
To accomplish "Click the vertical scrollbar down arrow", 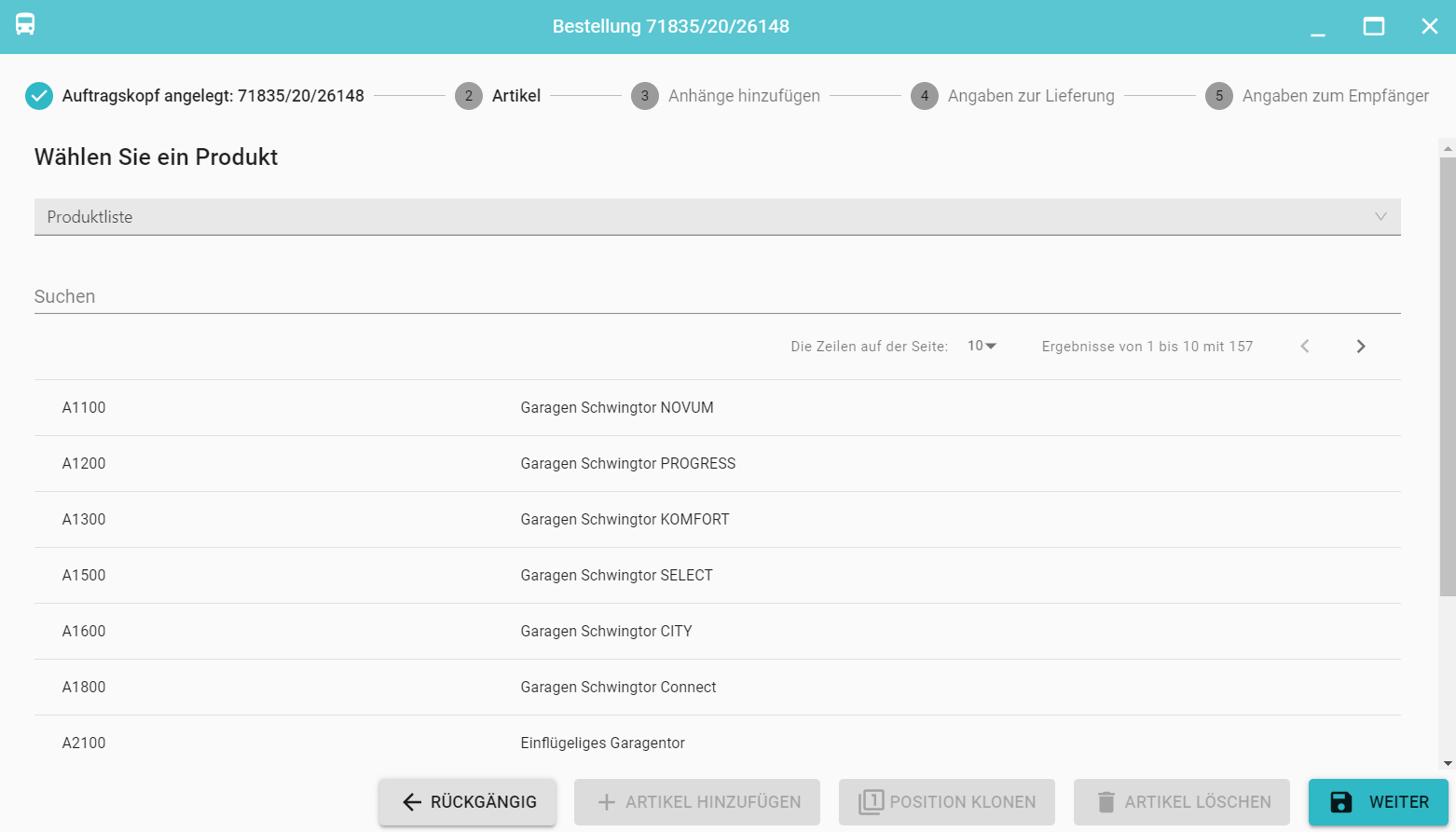I will click(x=1447, y=764).
